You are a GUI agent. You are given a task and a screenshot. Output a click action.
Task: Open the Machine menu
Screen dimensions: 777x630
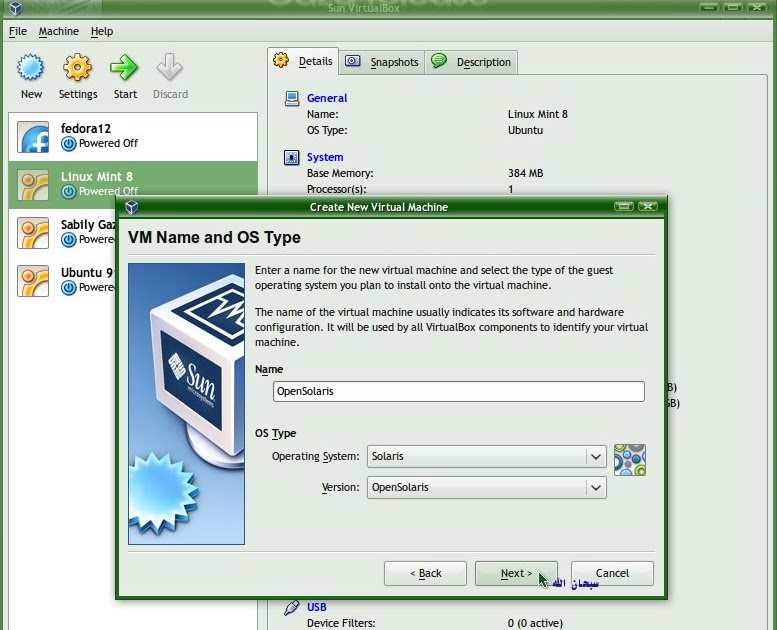tap(58, 31)
